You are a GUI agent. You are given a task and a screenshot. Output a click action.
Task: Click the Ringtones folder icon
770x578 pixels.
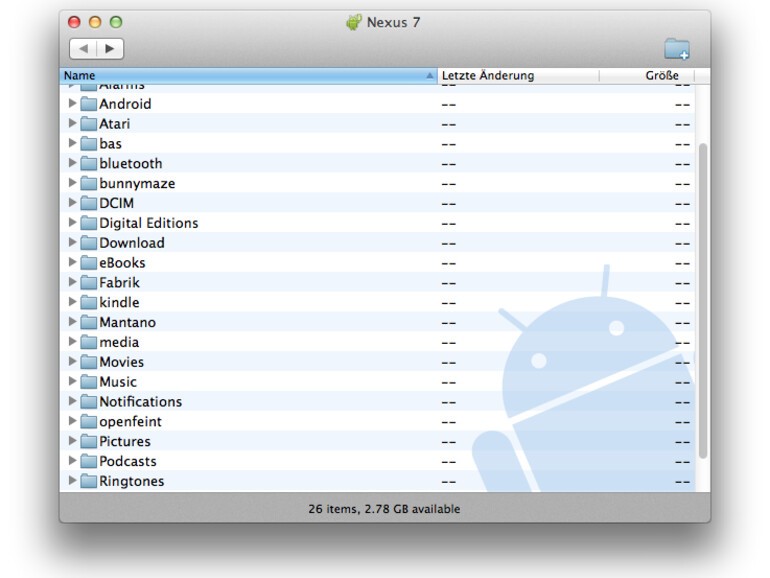(x=88, y=481)
